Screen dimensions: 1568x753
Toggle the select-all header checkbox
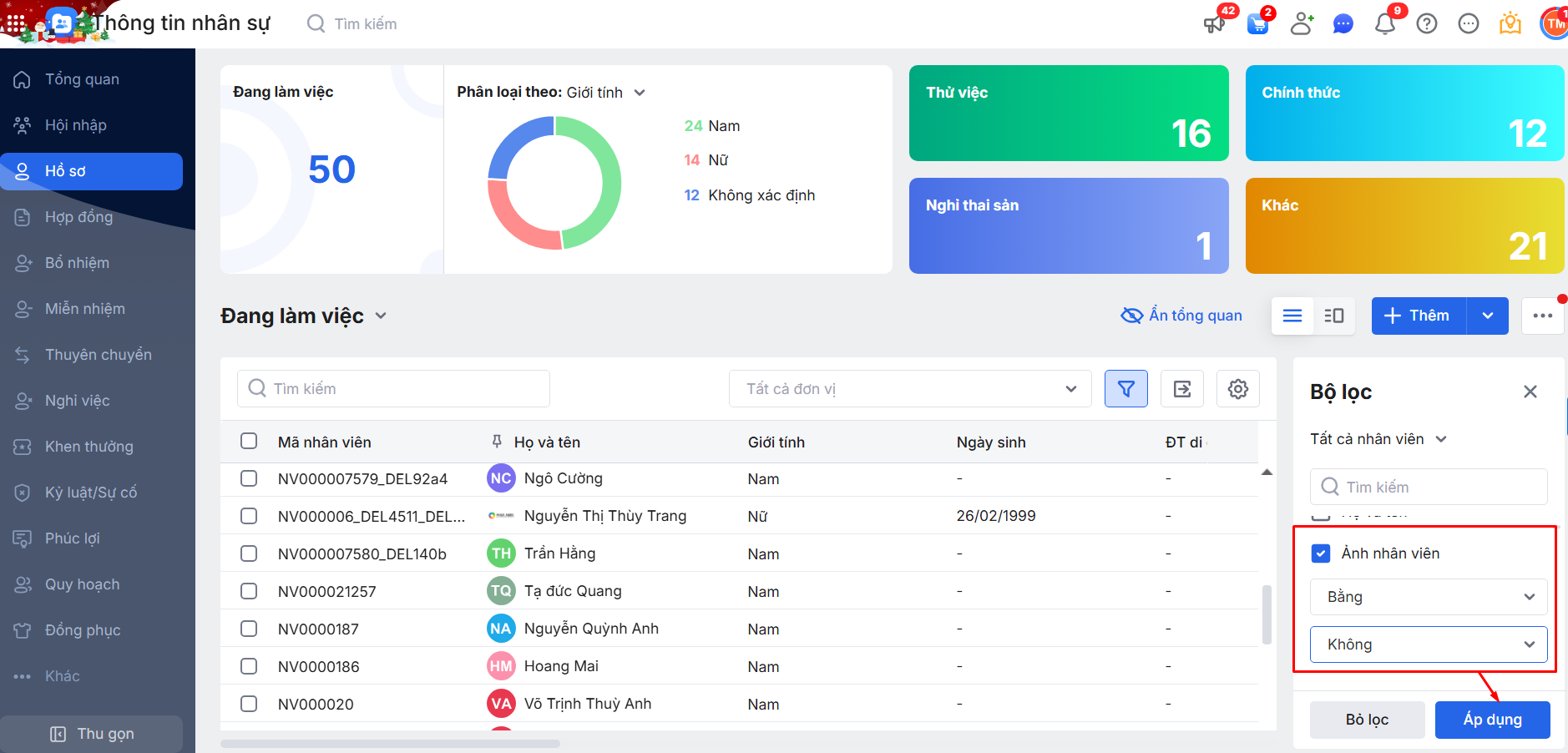point(249,441)
